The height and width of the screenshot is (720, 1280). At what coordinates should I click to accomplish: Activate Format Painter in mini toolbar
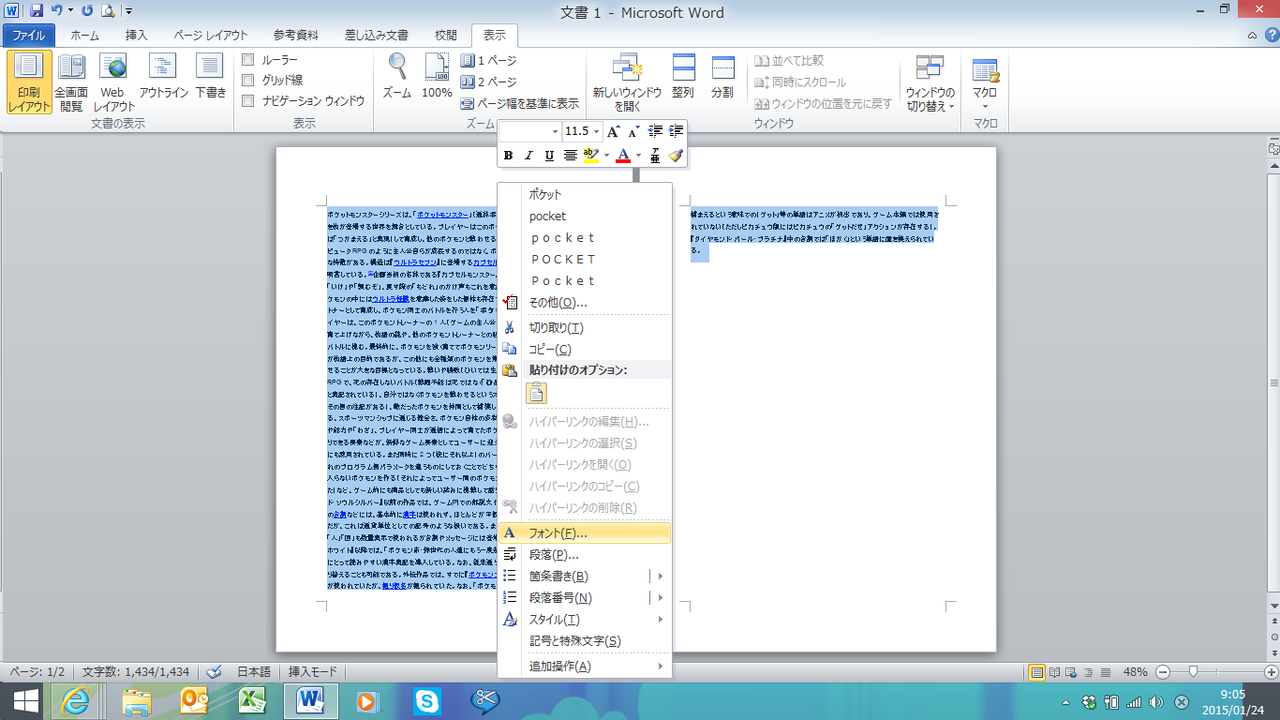676,155
